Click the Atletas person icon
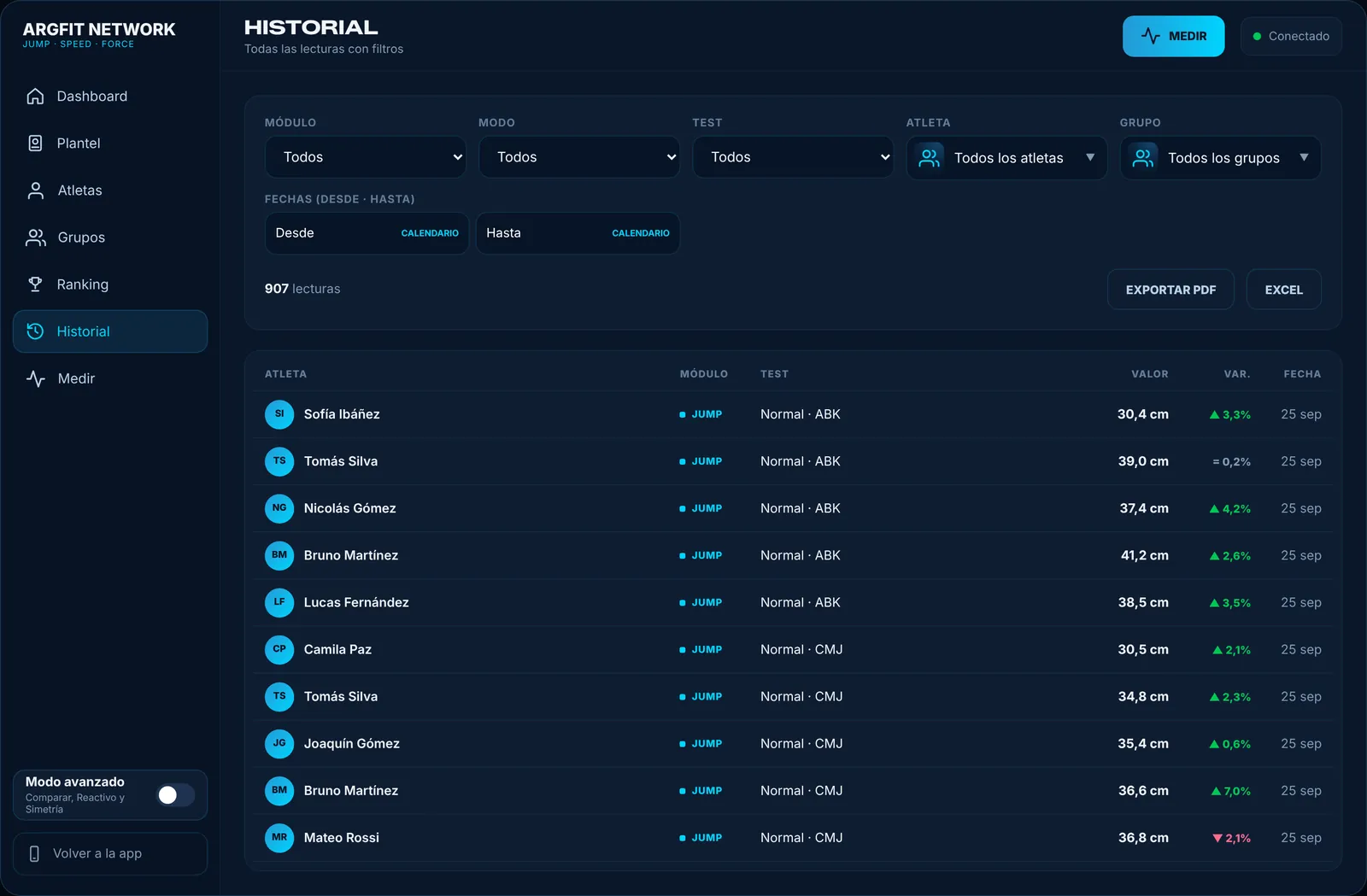The width and height of the screenshot is (1367, 896). coord(35,190)
